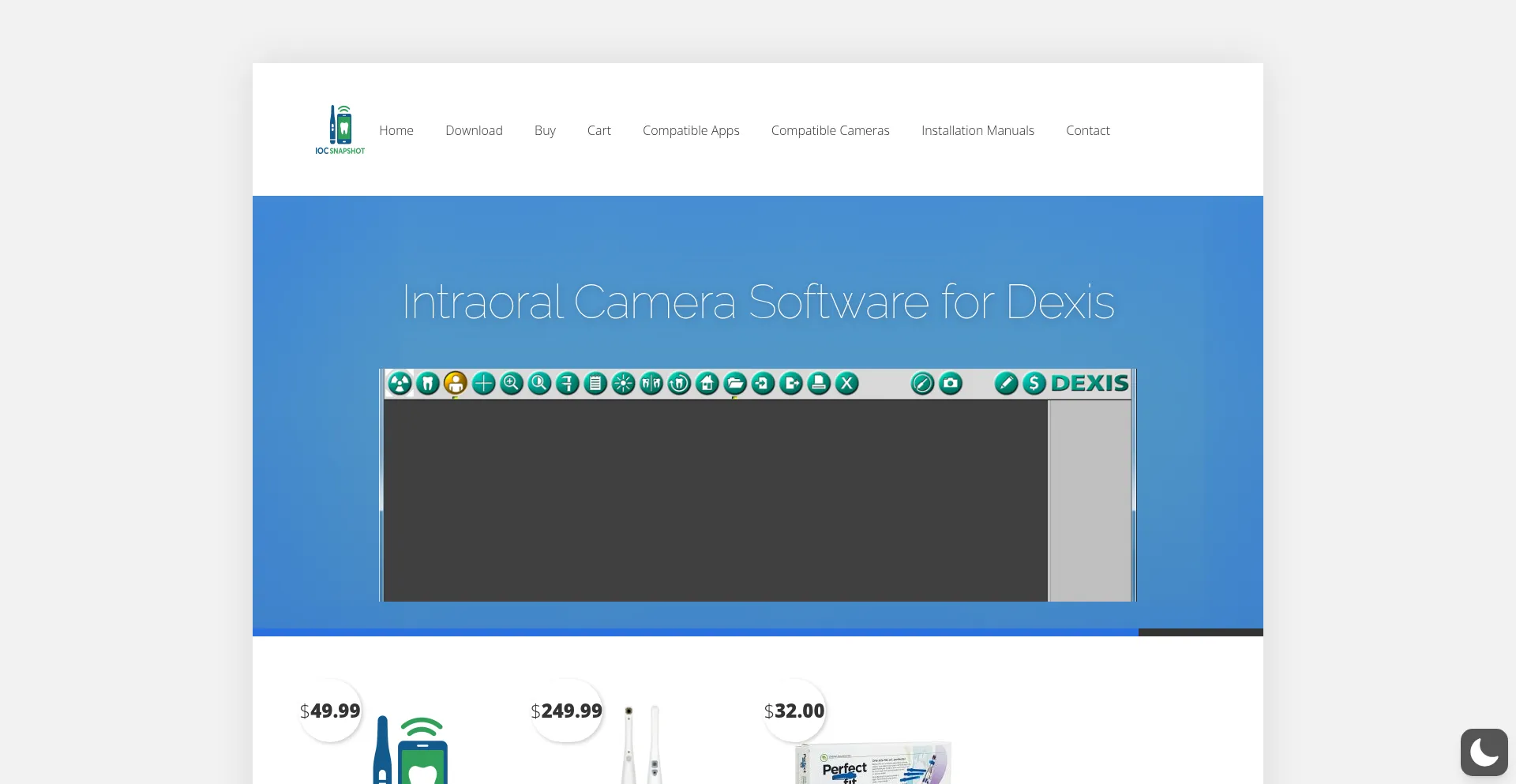The image size is (1516, 784).
Task: Open the notepad notes tool
Action: coord(595,384)
